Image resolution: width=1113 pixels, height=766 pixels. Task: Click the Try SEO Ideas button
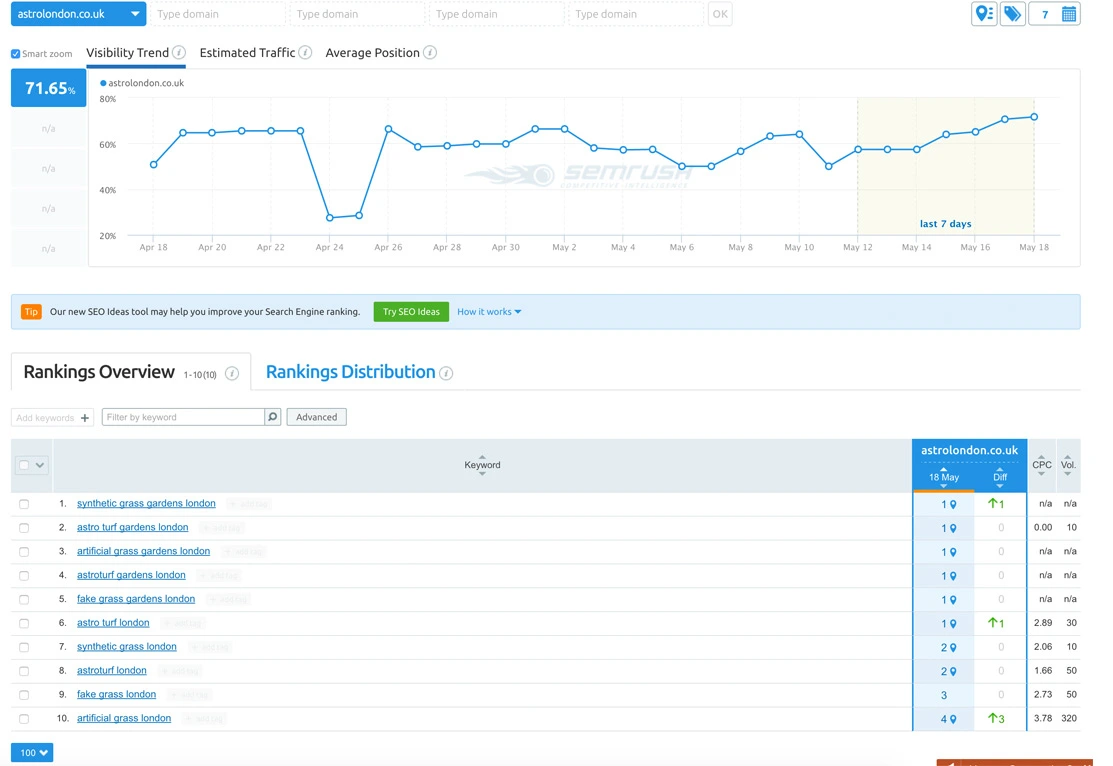411,312
